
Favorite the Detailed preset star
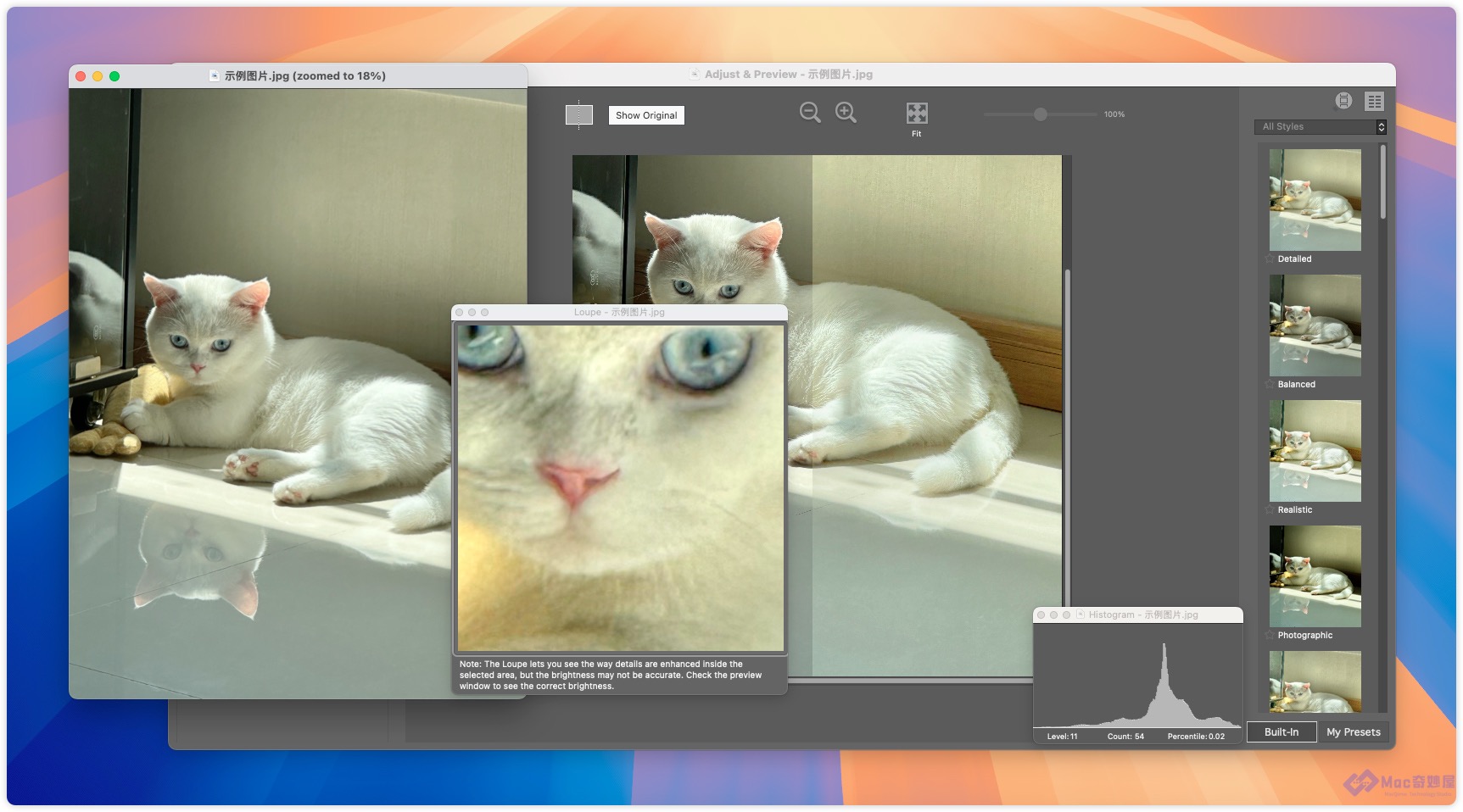click(x=1270, y=259)
